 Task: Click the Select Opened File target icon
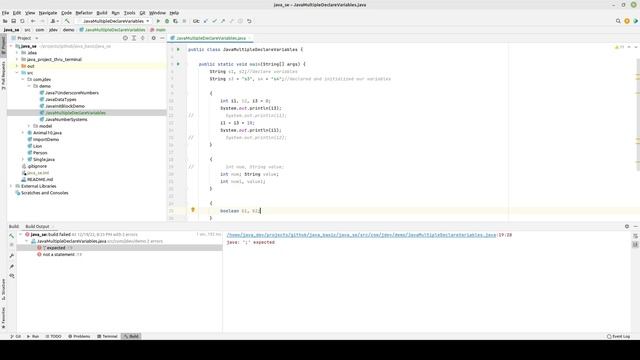click(x=125, y=38)
